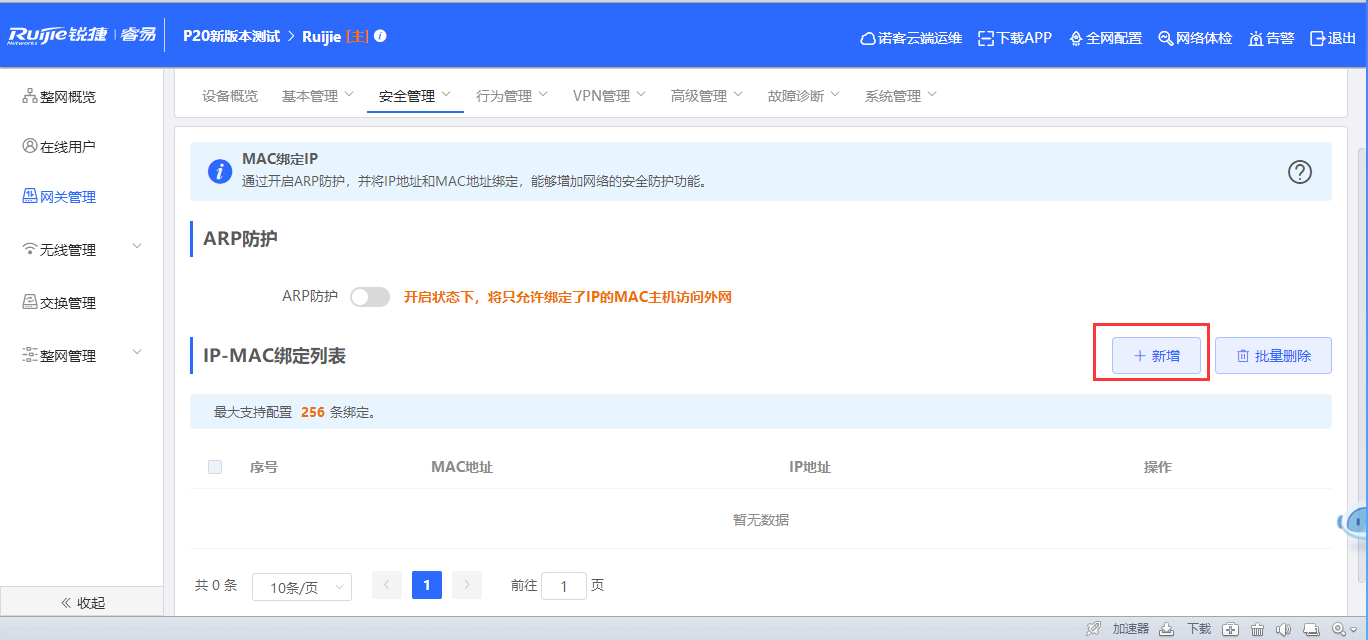Click the 暂无数据 empty table text
Viewport: 1368px width, 640px height.
point(761,520)
